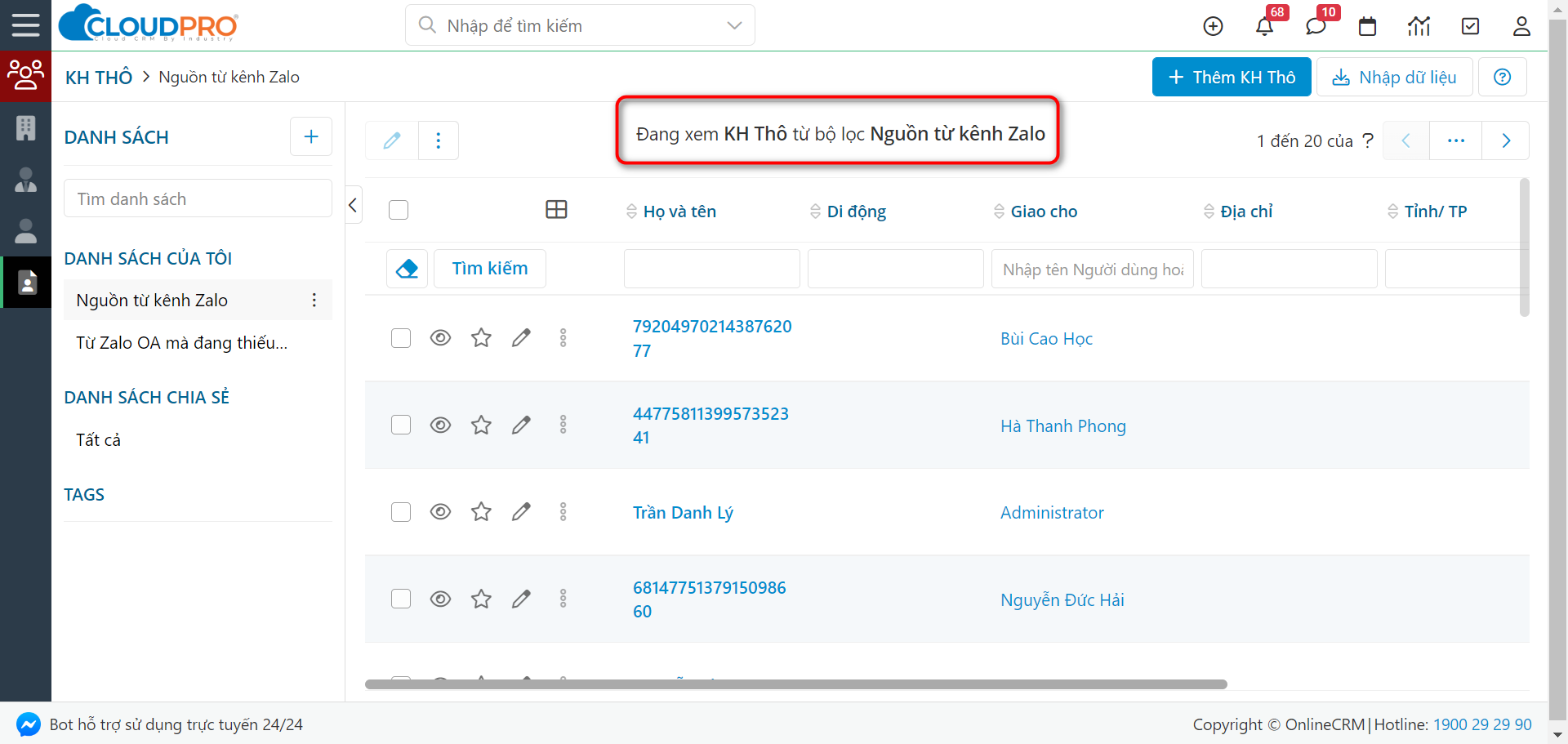Open the column layout grid icon

tap(556, 210)
